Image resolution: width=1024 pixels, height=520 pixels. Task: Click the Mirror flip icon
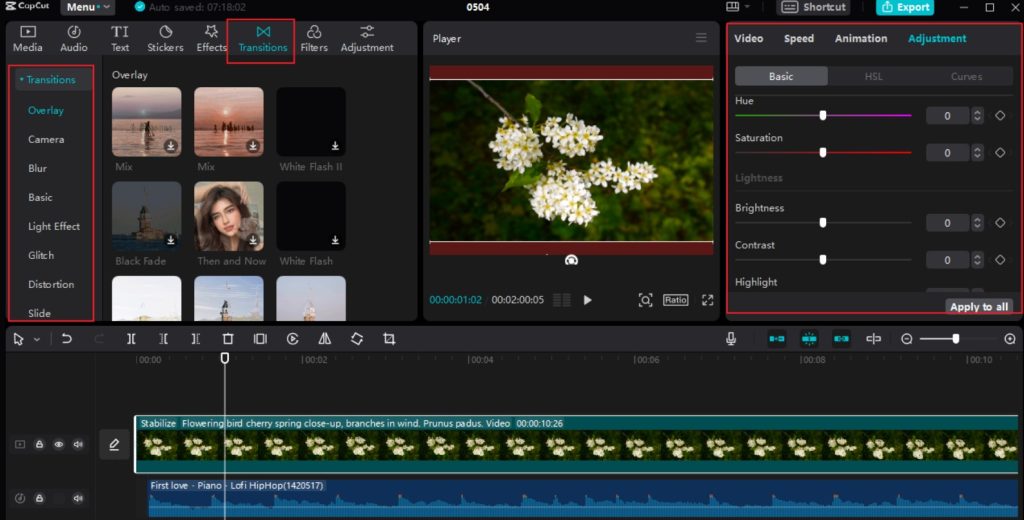324,339
